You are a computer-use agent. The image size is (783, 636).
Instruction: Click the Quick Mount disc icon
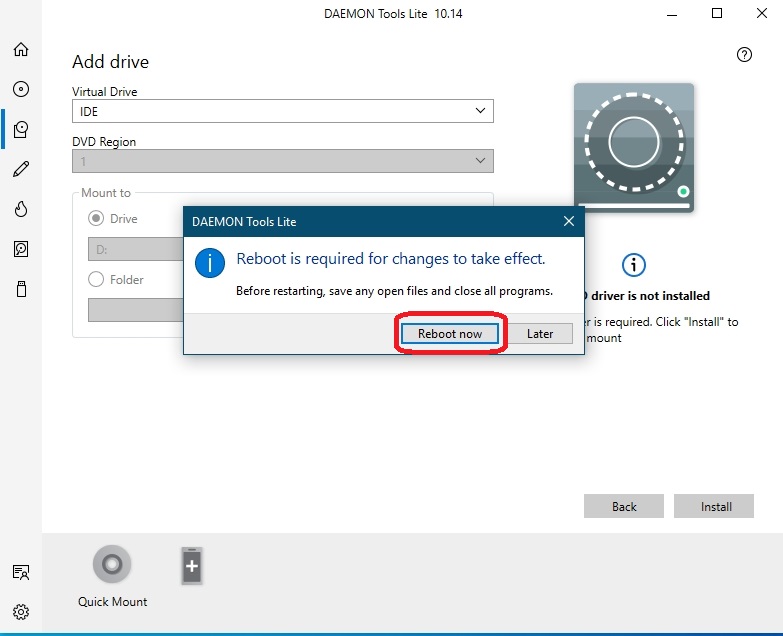coord(112,564)
